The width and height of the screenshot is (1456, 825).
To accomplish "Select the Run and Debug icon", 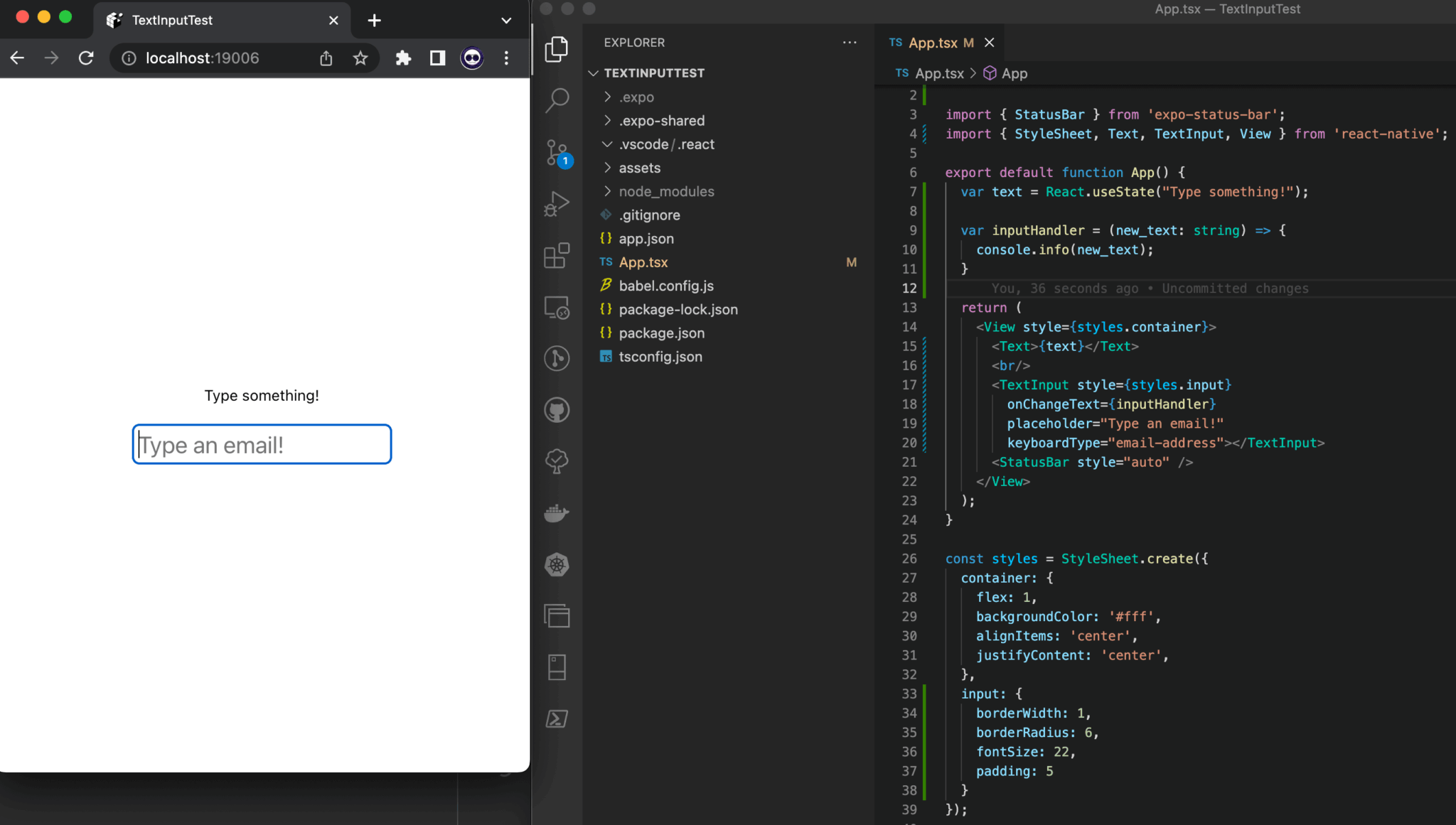I will point(557,203).
